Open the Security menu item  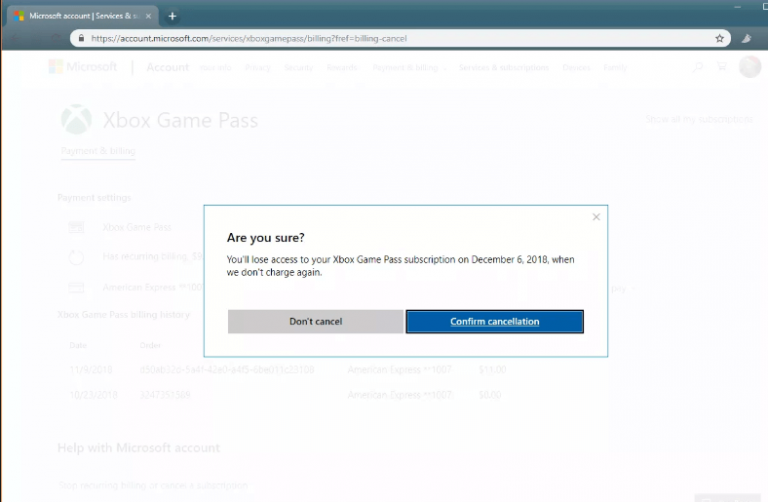pyautogui.click(x=298, y=68)
